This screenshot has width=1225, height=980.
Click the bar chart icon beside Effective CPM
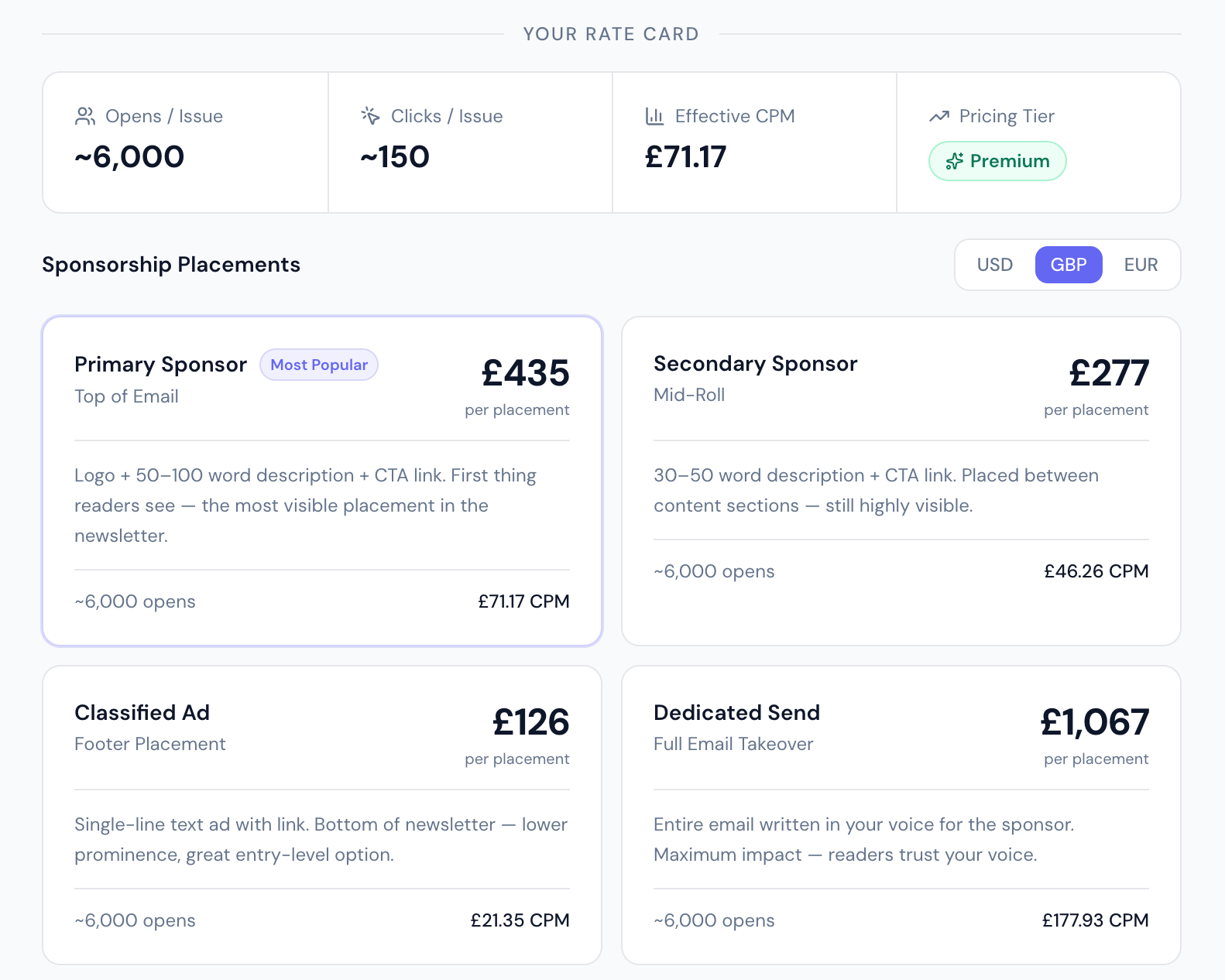click(x=655, y=116)
